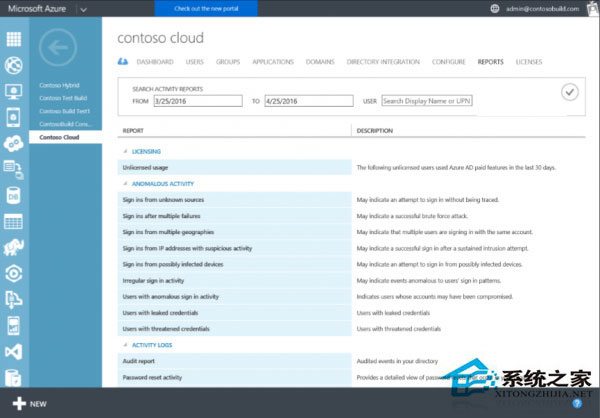The height and width of the screenshot is (418, 600).
Task: Open Mobile Services phone icon in sidebar
Action: 13,117
